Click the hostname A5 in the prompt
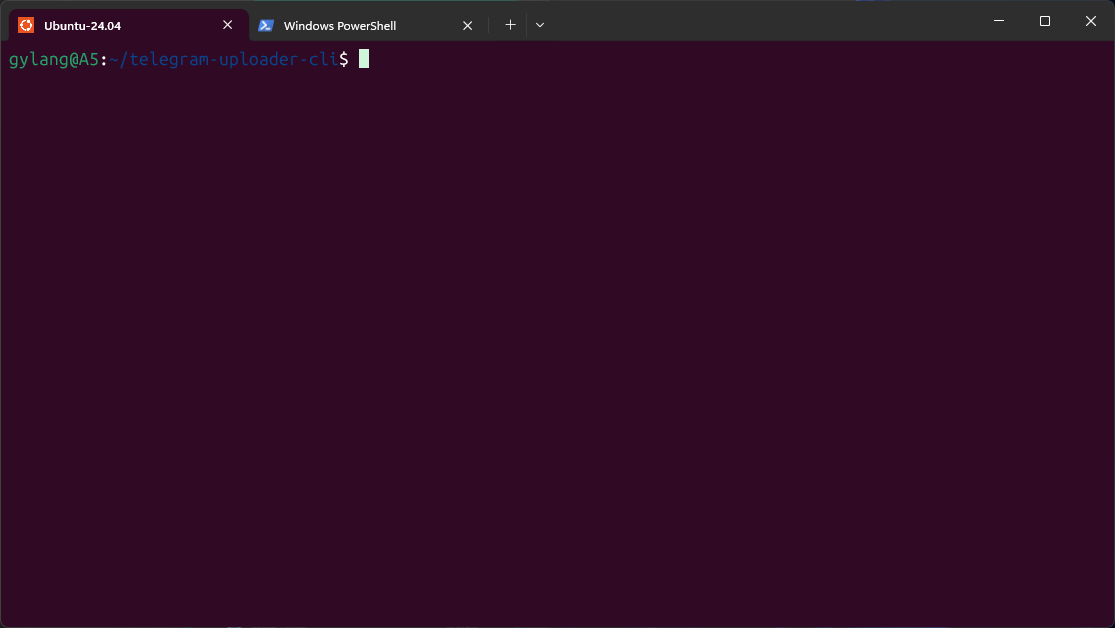The width and height of the screenshot is (1115, 628). coord(89,59)
